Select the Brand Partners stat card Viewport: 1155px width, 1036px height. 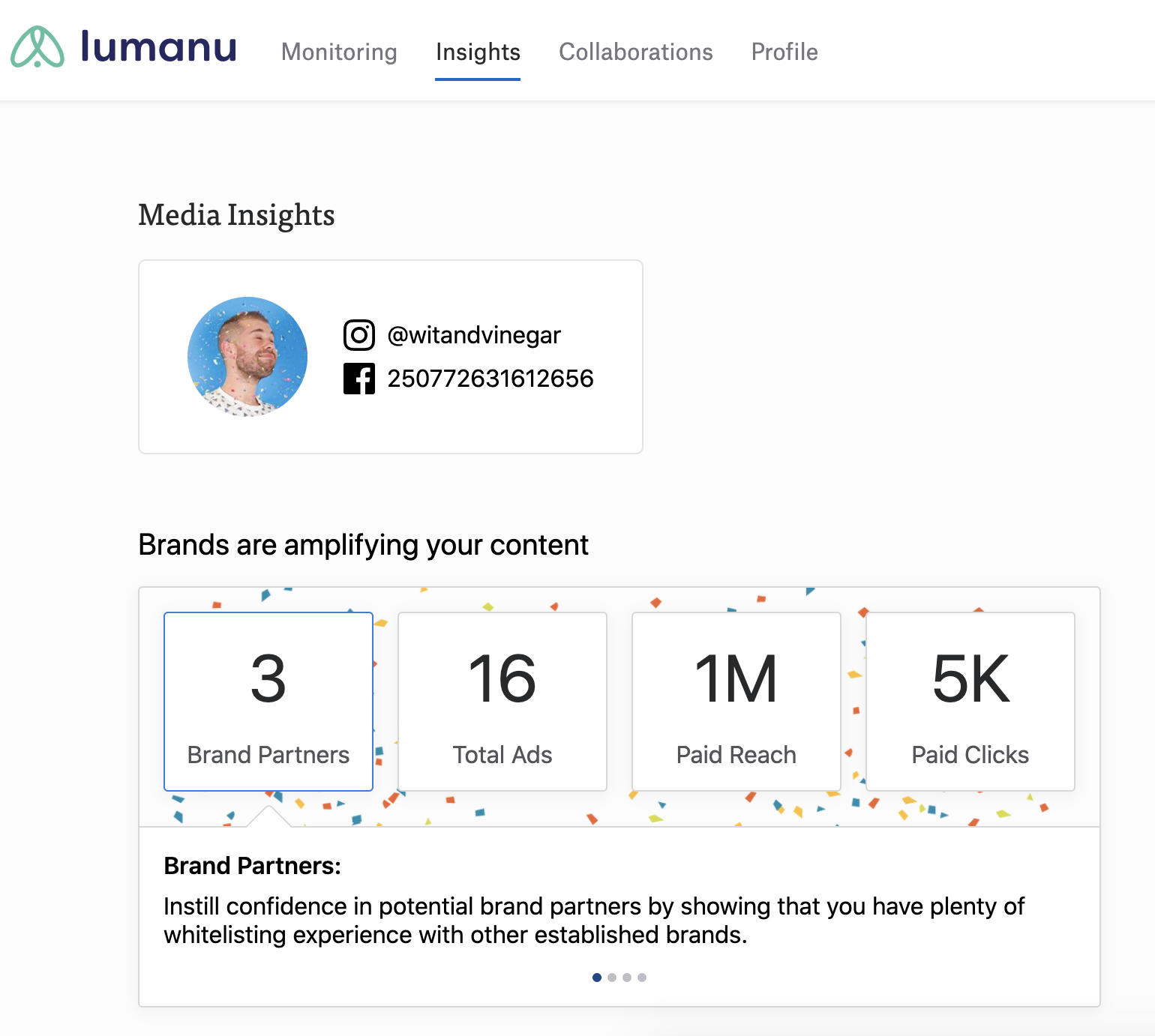click(x=268, y=702)
